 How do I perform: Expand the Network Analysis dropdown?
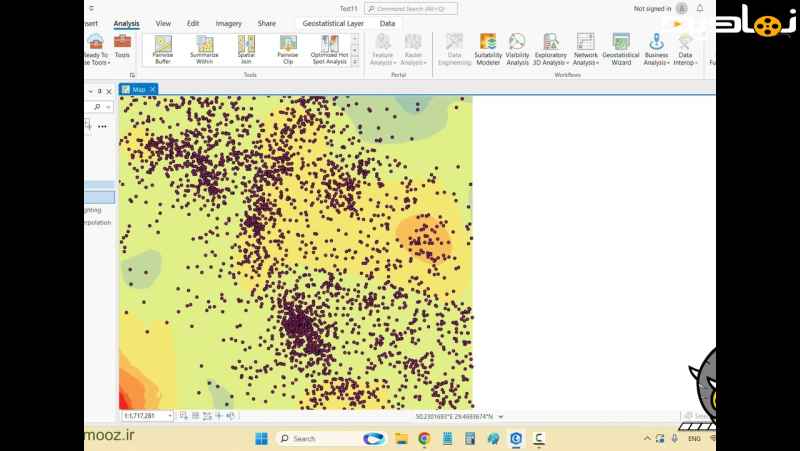(586, 49)
